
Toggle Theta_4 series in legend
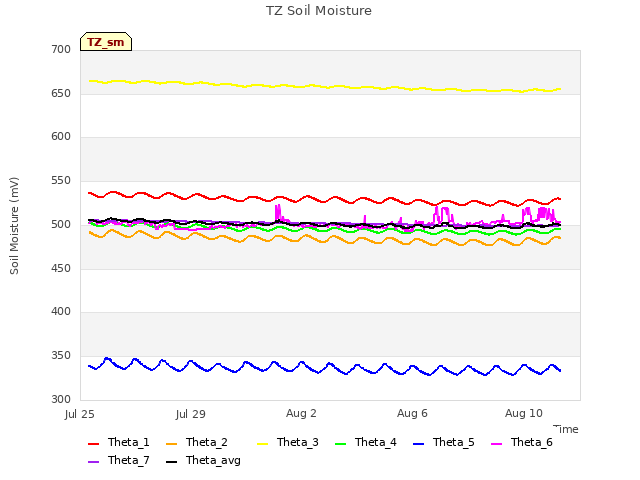[366, 442]
